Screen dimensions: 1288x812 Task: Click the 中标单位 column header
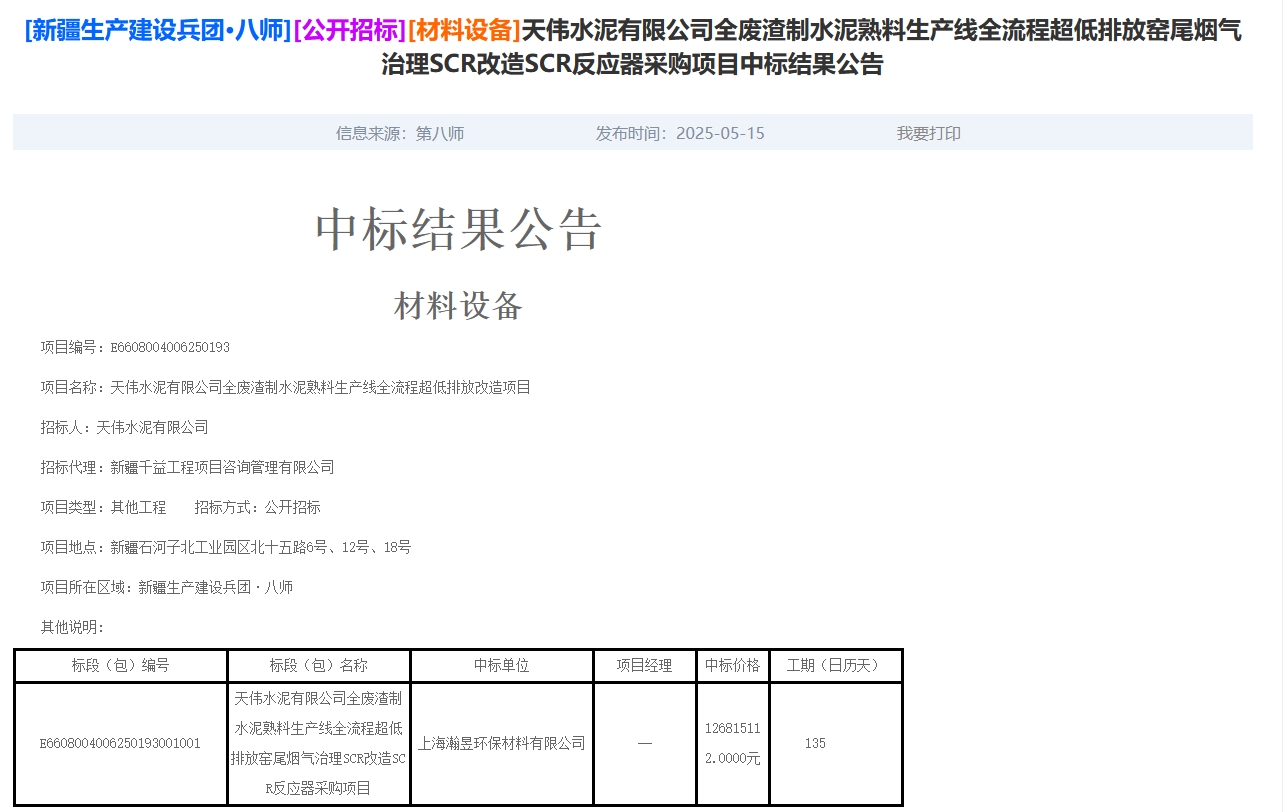tap(502, 666)
